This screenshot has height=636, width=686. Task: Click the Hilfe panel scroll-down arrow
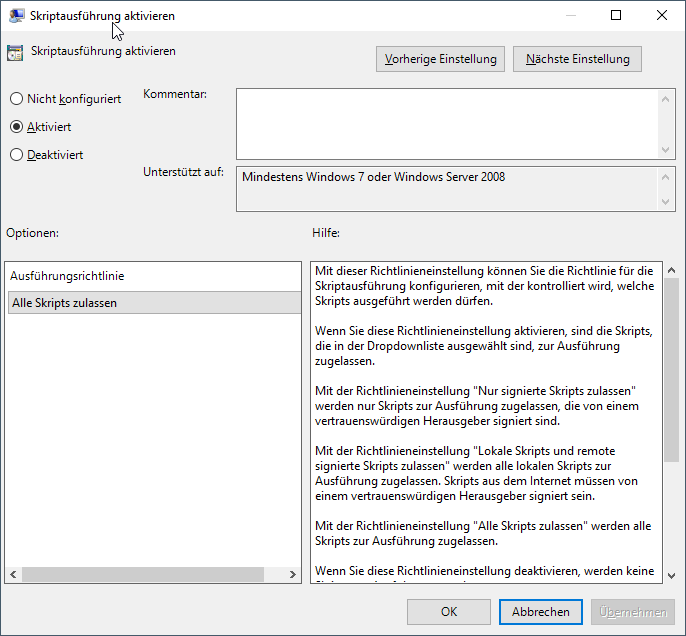[x=670, y=574]
